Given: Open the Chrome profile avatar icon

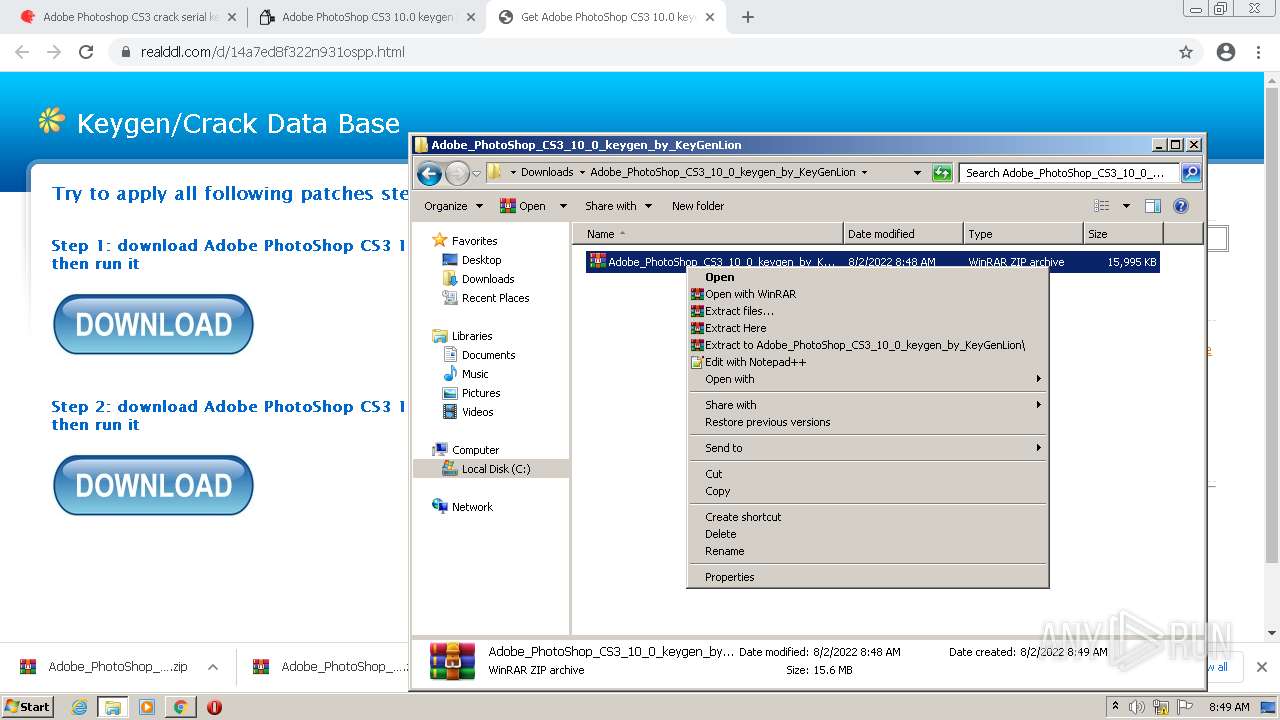Looking at the screenshot, I should [x=1226, y=52].
